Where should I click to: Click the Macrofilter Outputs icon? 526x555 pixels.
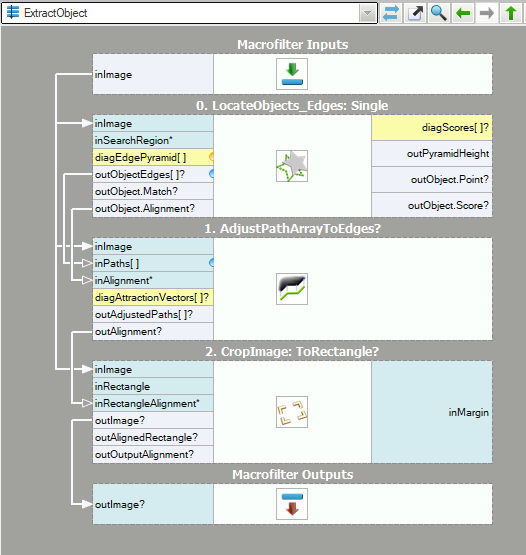292,504
